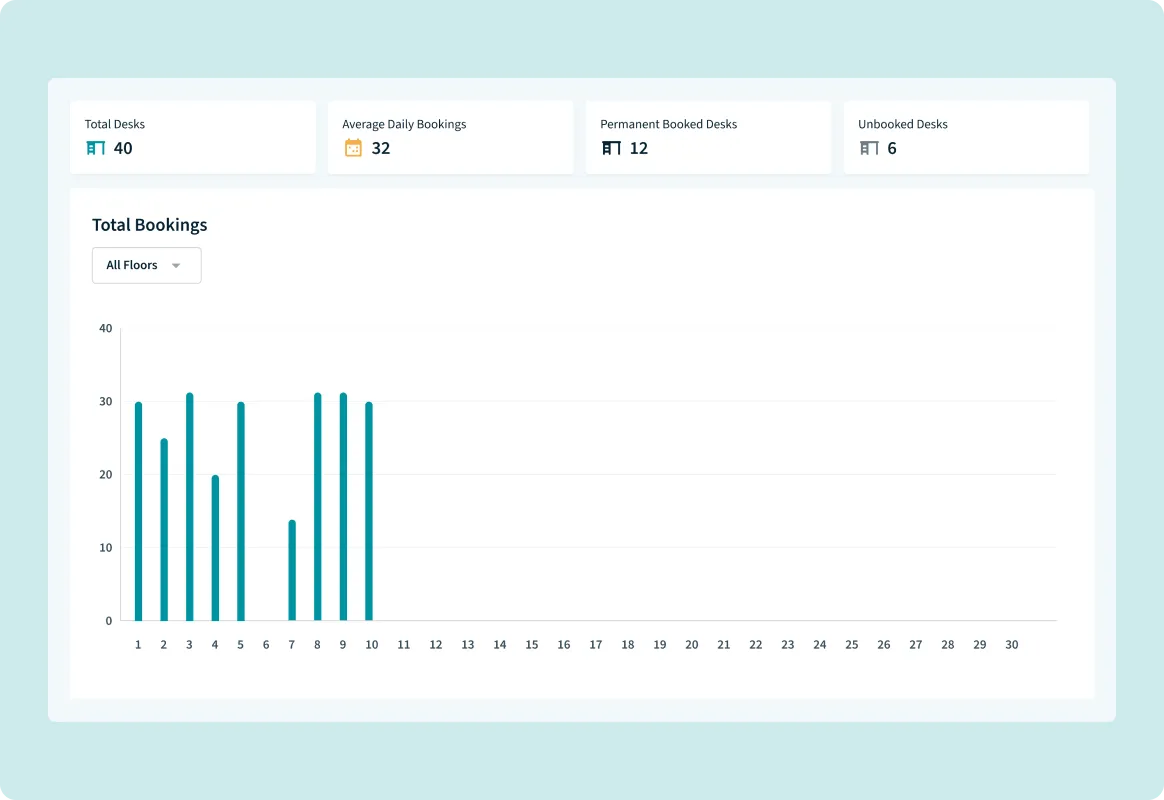
Task: Click the bar for day 10
Action: pos(369,511)
